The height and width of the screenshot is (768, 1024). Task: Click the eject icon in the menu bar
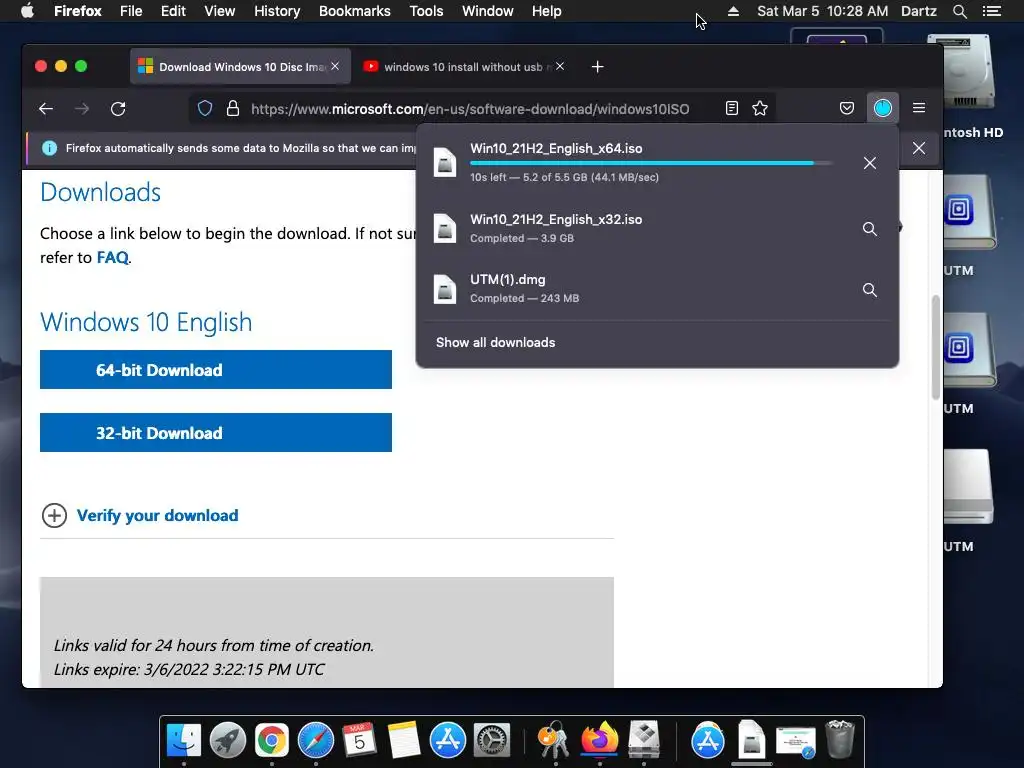tap(733, 11)
